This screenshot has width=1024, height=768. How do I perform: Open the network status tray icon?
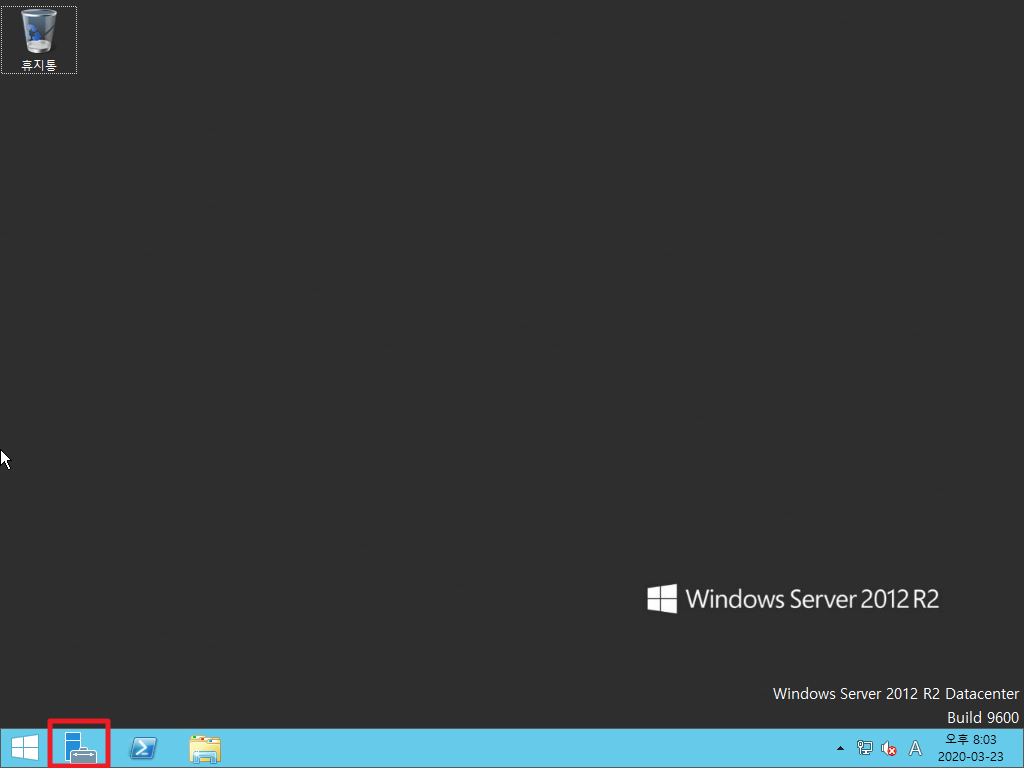pos(865,748)
